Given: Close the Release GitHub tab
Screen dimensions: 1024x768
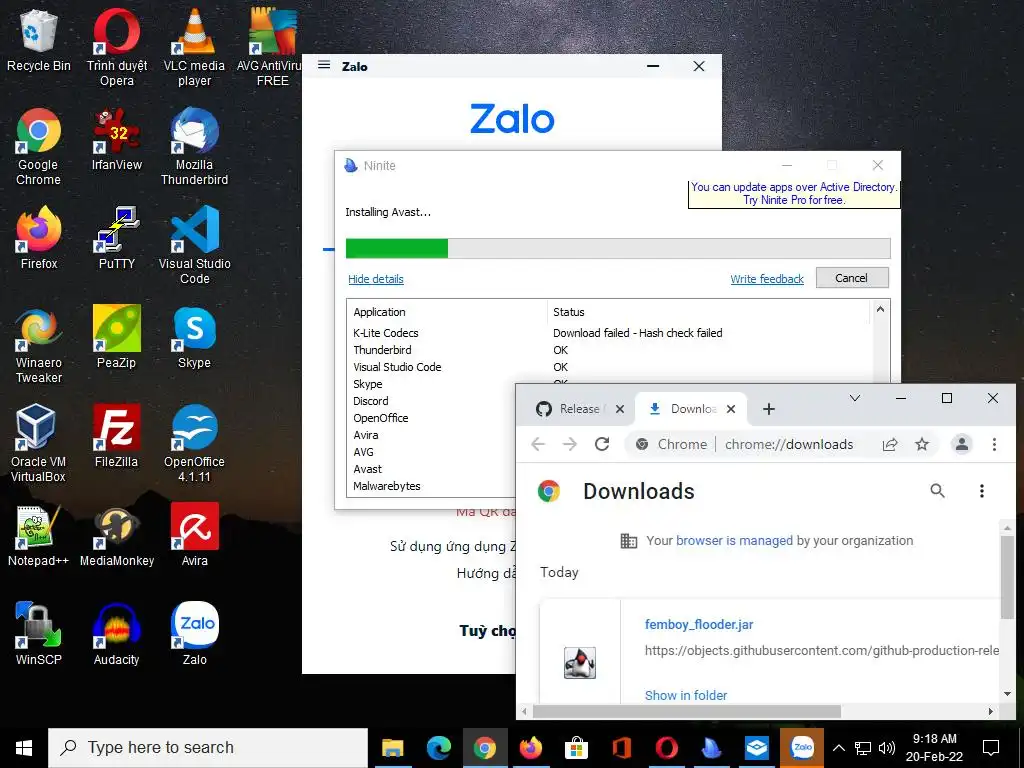Looking at the screenshot, I should (620, 409).
